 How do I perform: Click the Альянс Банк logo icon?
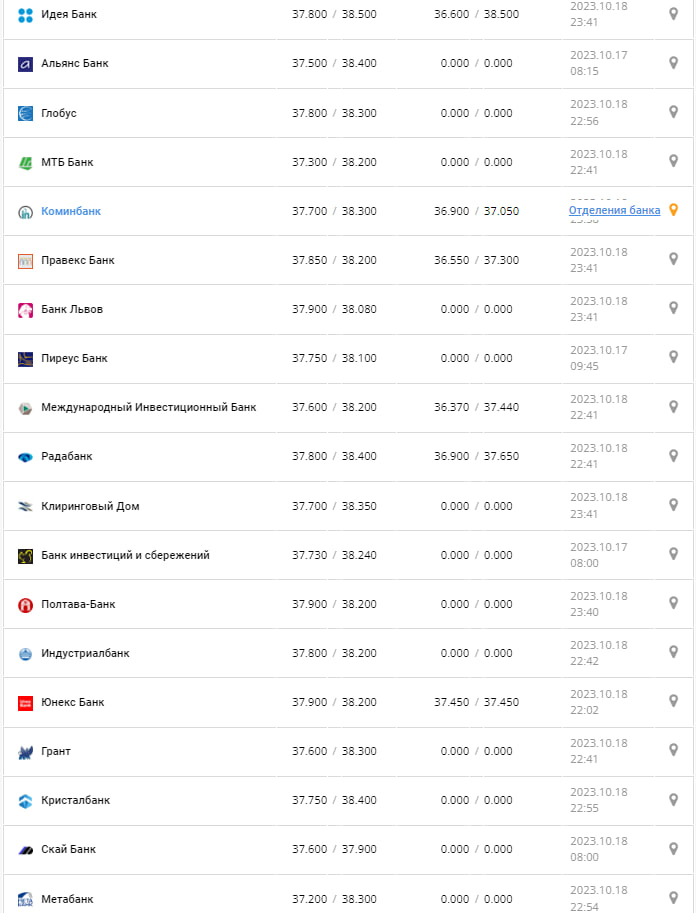(x=26, y=64)
